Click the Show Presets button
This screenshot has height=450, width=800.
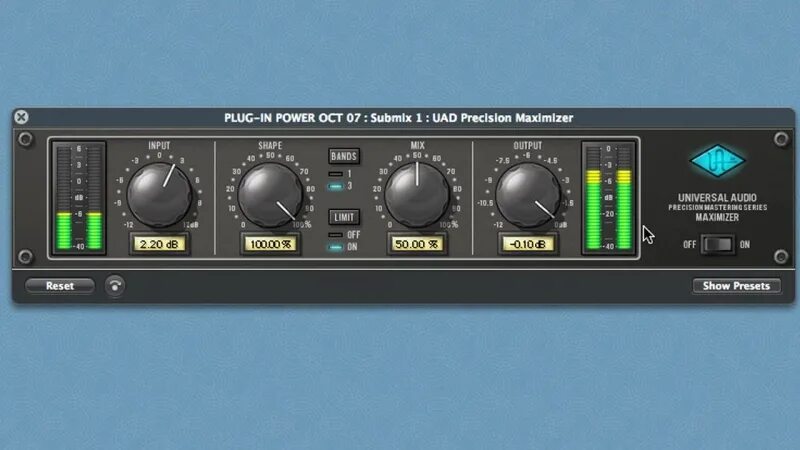click(x=736, y=286)
